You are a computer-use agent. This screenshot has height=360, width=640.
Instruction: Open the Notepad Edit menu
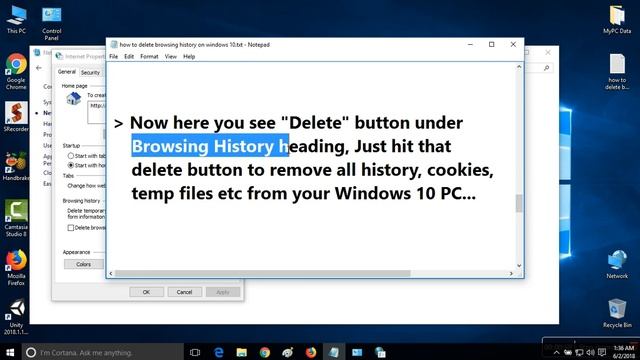[x=129, y=56]
